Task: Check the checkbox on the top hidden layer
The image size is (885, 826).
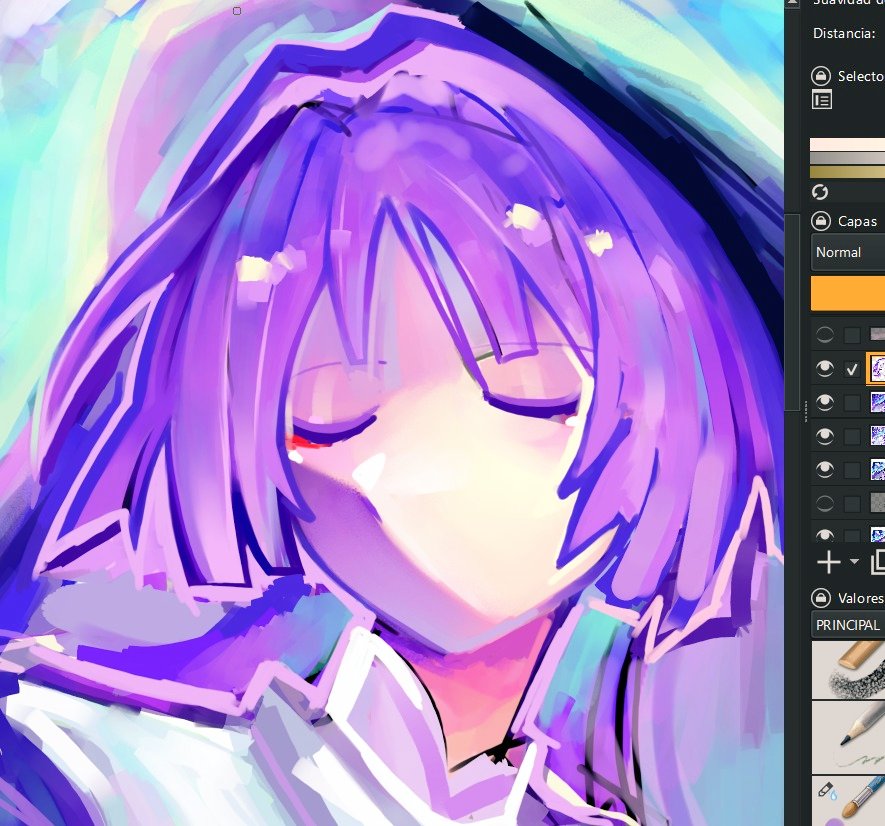Action: (x=852, y=335)
